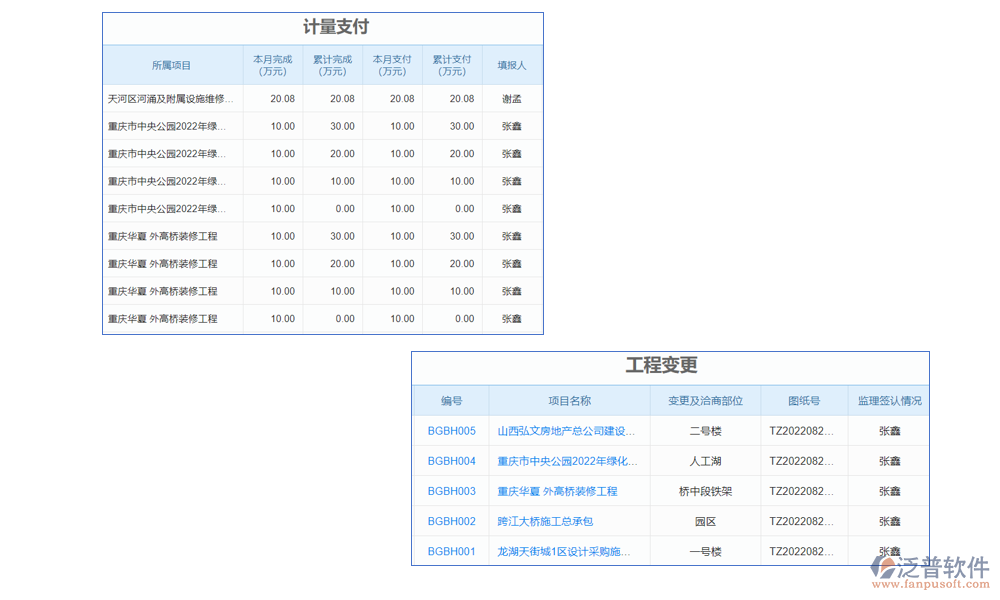1000x600 pixels.
Task: Open project 跨江大桥施工总承包 link
Action: (543, 521)
